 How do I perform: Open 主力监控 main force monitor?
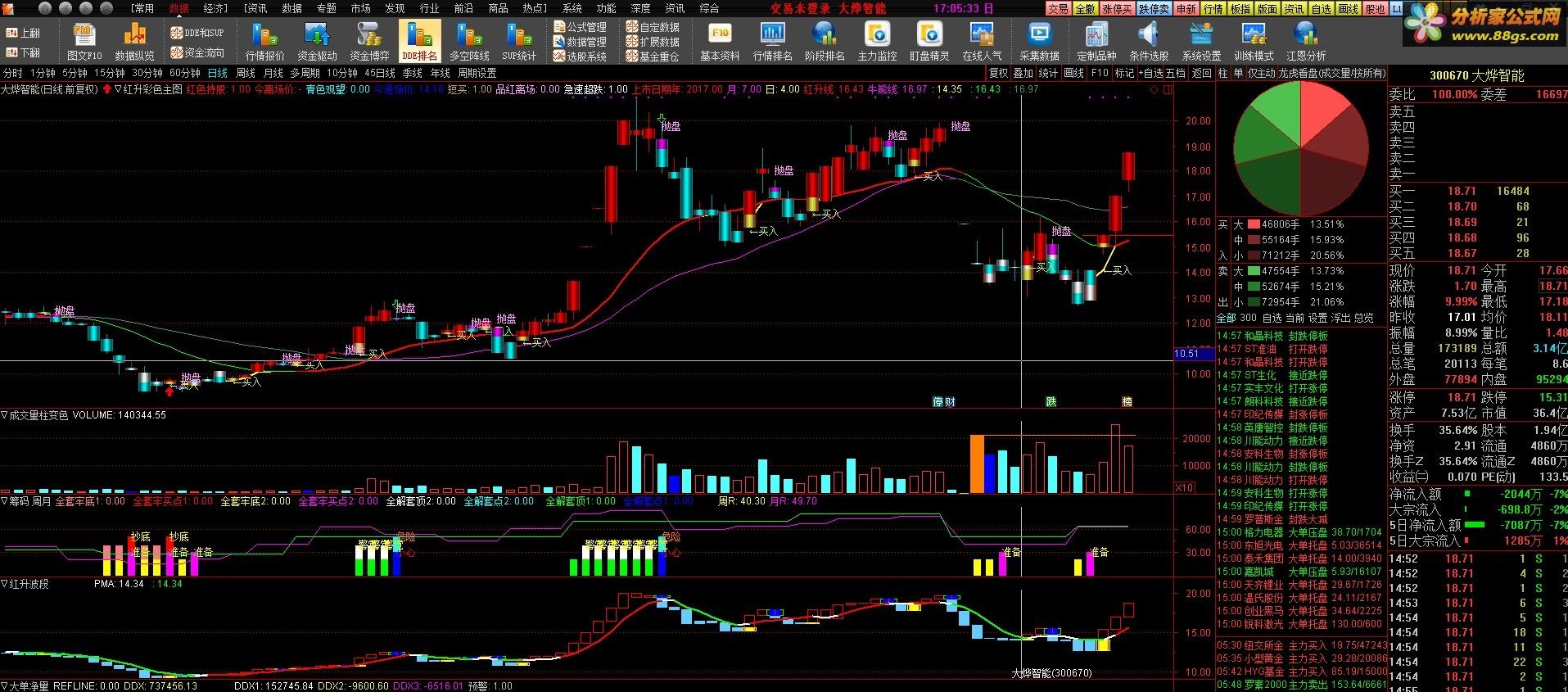877,42
